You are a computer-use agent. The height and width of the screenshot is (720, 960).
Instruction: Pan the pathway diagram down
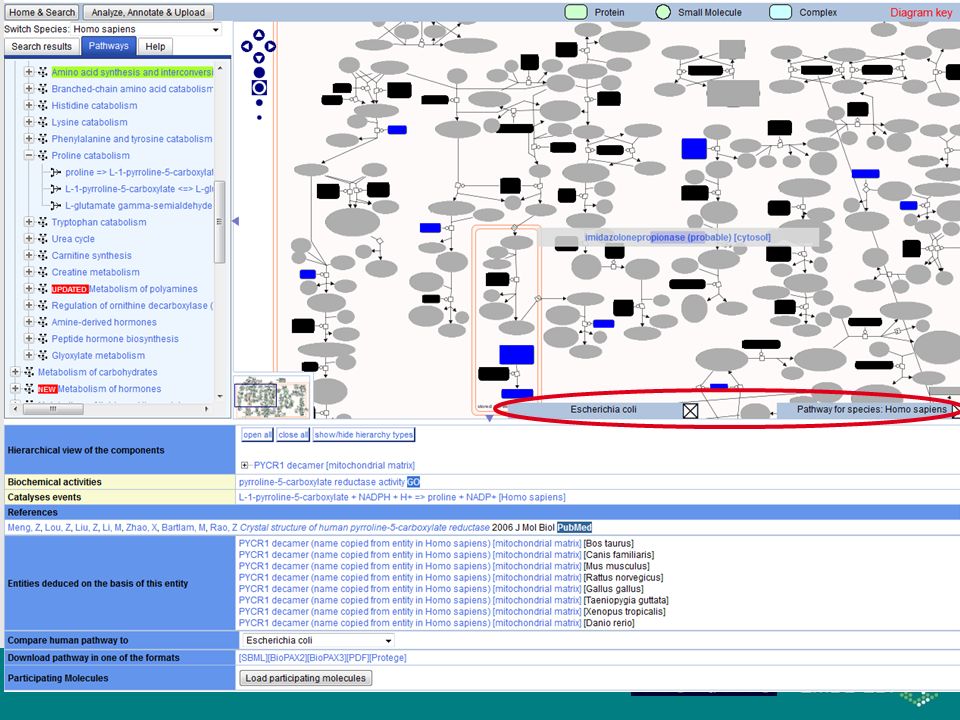[258, 58]
